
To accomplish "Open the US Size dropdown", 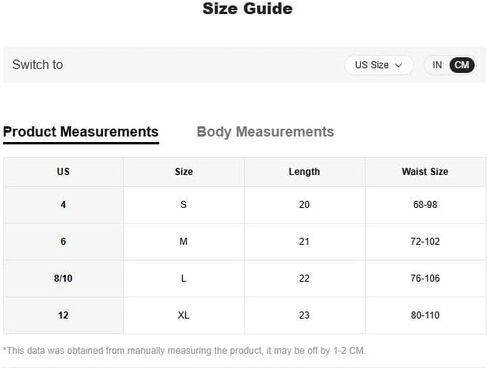I will (379, 65).
